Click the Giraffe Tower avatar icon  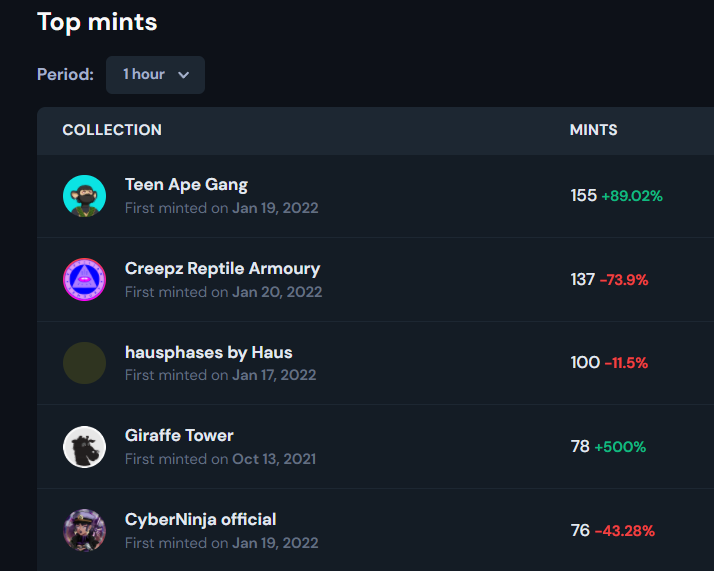click(84, 447)
